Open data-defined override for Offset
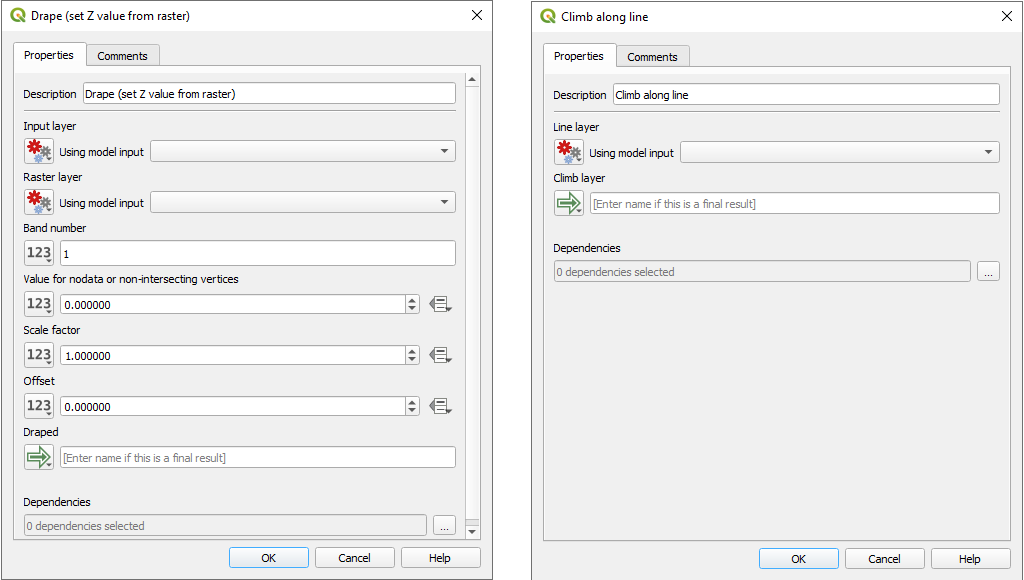Viewport: 1024px width, 580px height. tap(440, 407)
